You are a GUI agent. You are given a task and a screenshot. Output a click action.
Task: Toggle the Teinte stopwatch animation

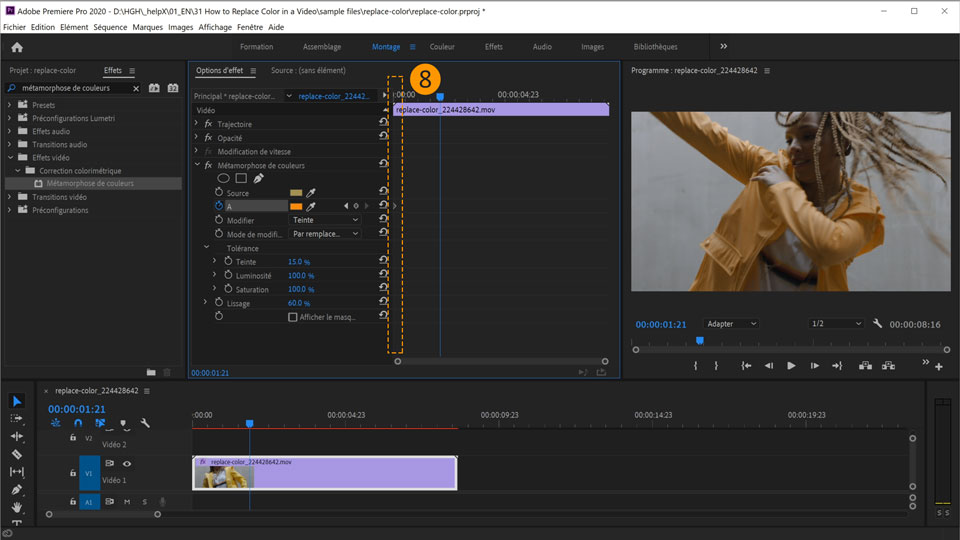[228, 261]
